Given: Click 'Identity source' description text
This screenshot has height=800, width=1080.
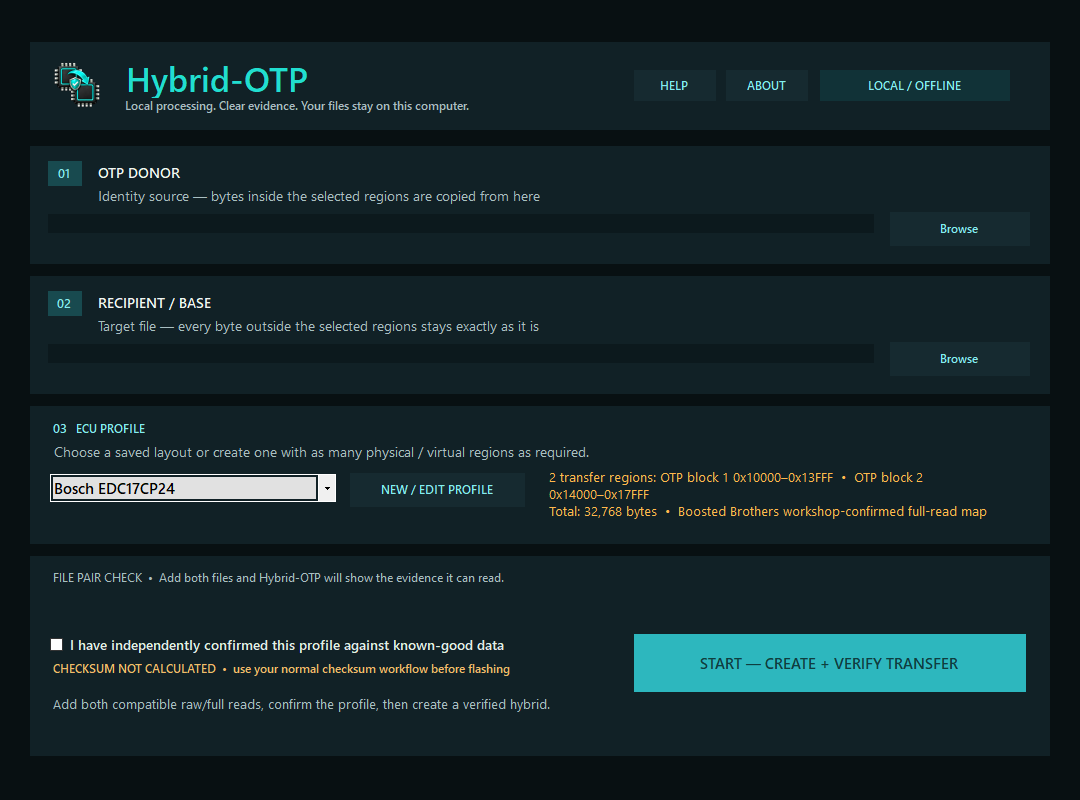Looking at the screenshot, I should coord(319,196).
